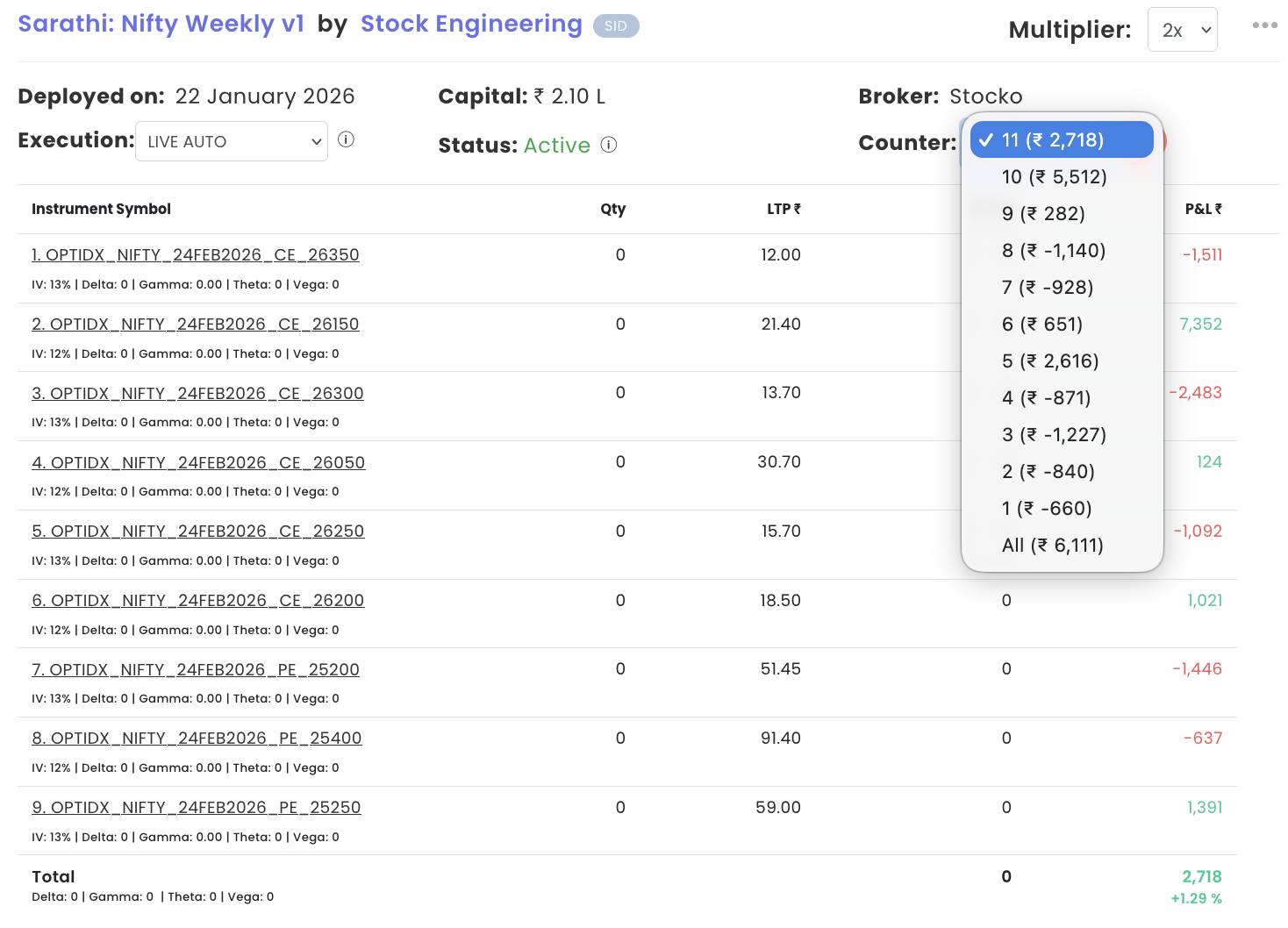Open Sarathi: Nifty Weekly v1 strategy link
The height and width of the screenshot is (928, 1288).
[x=161, y=24]
